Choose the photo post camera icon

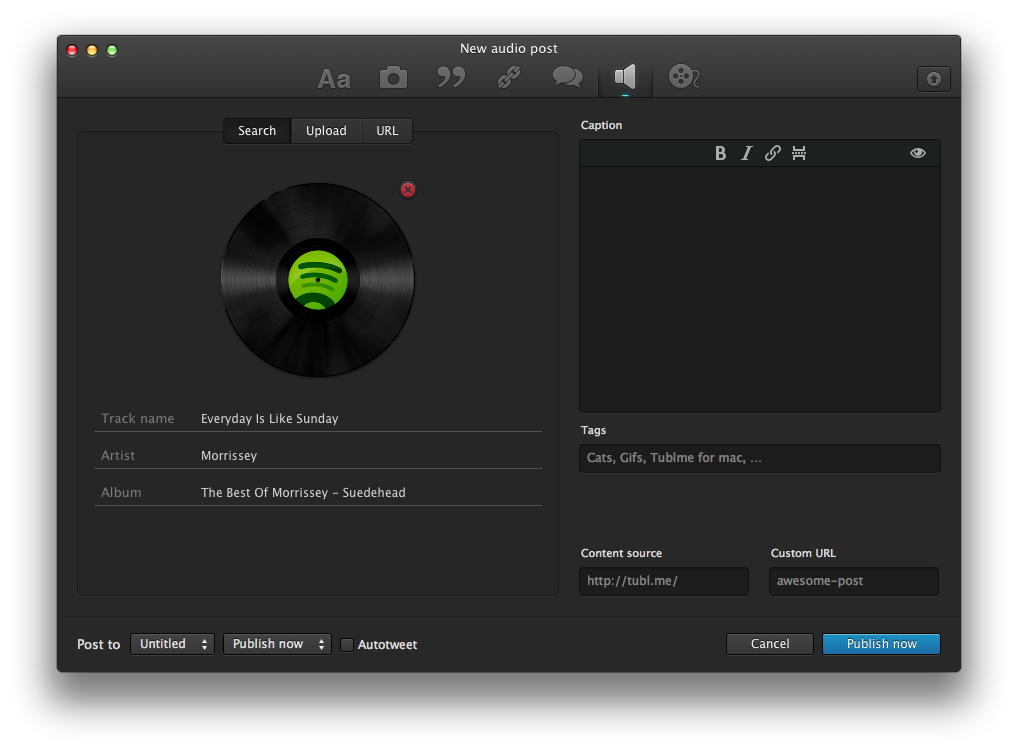tap(393, 77)
